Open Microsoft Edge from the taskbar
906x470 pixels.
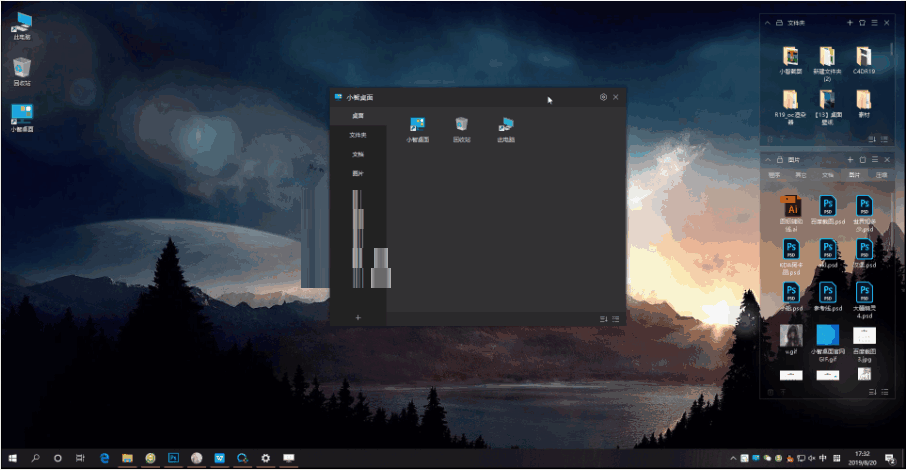pos(104,458)
